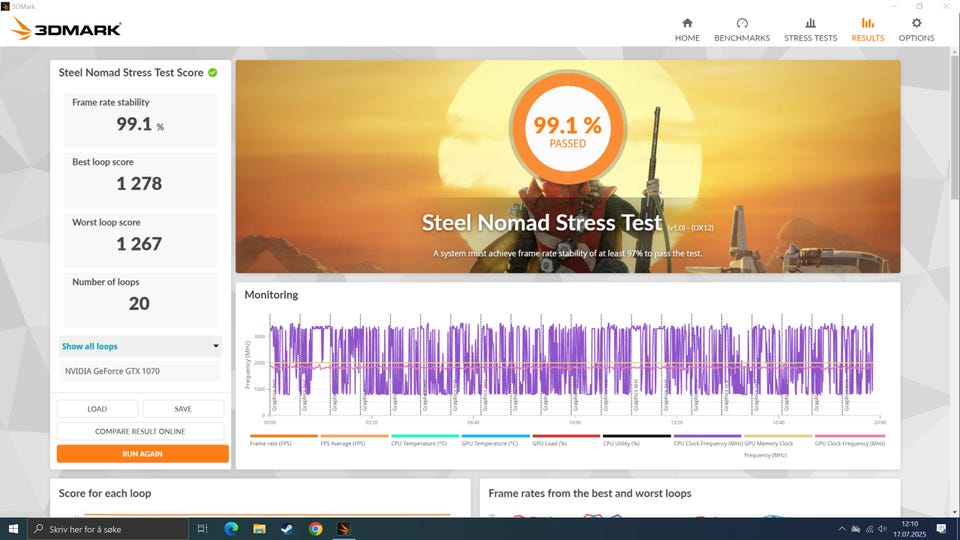
Task: Click the green validation checkmark icon
Action: (213, 73)
